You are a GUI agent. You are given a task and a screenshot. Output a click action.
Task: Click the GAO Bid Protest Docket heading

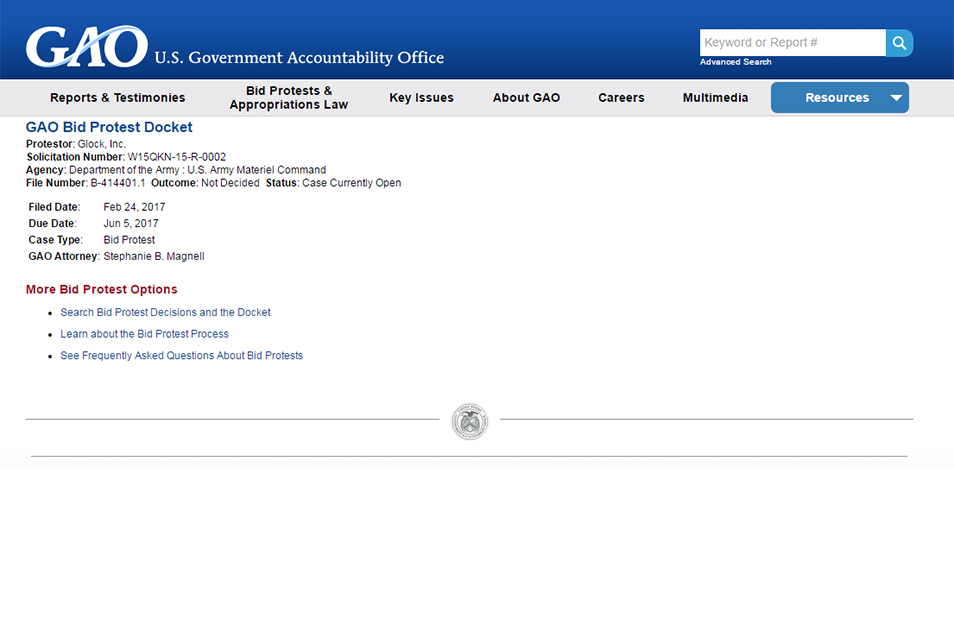coord(109,127)
